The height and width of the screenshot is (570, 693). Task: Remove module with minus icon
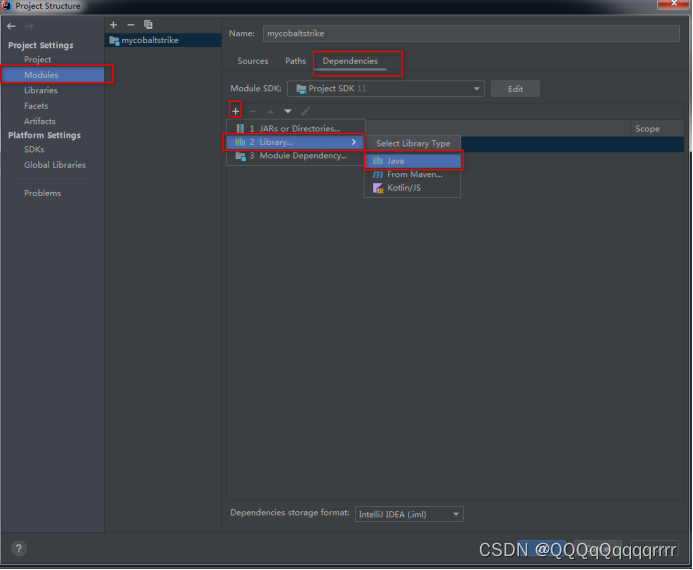pyautogui.click(x=130, y=25)
